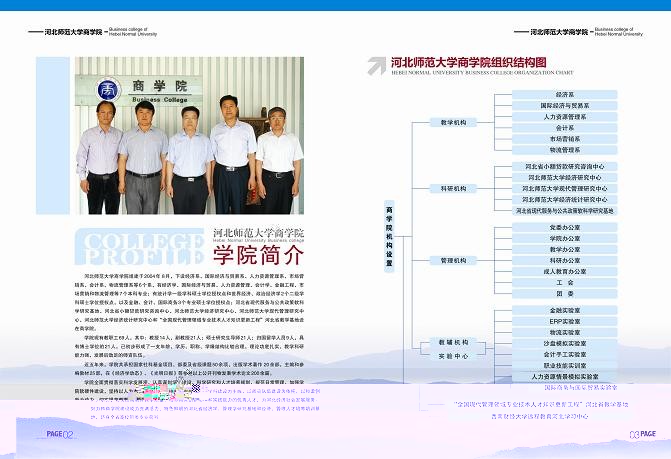Select 河北省小额贷款研究咨询中心 box

click(x=564, y=166)
